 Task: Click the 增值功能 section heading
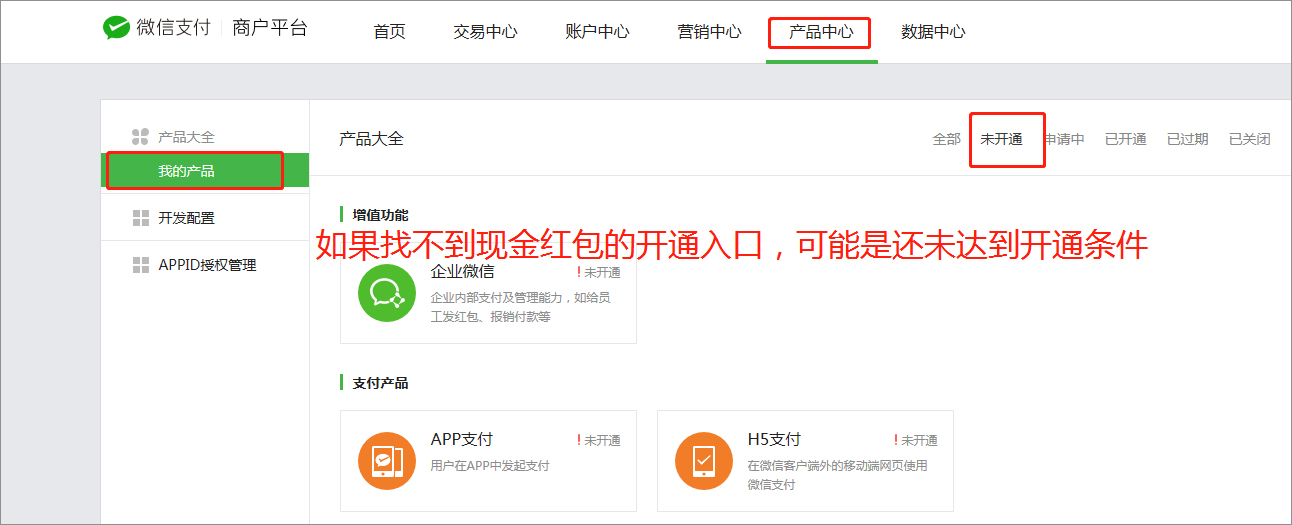(x=380, y=215)
